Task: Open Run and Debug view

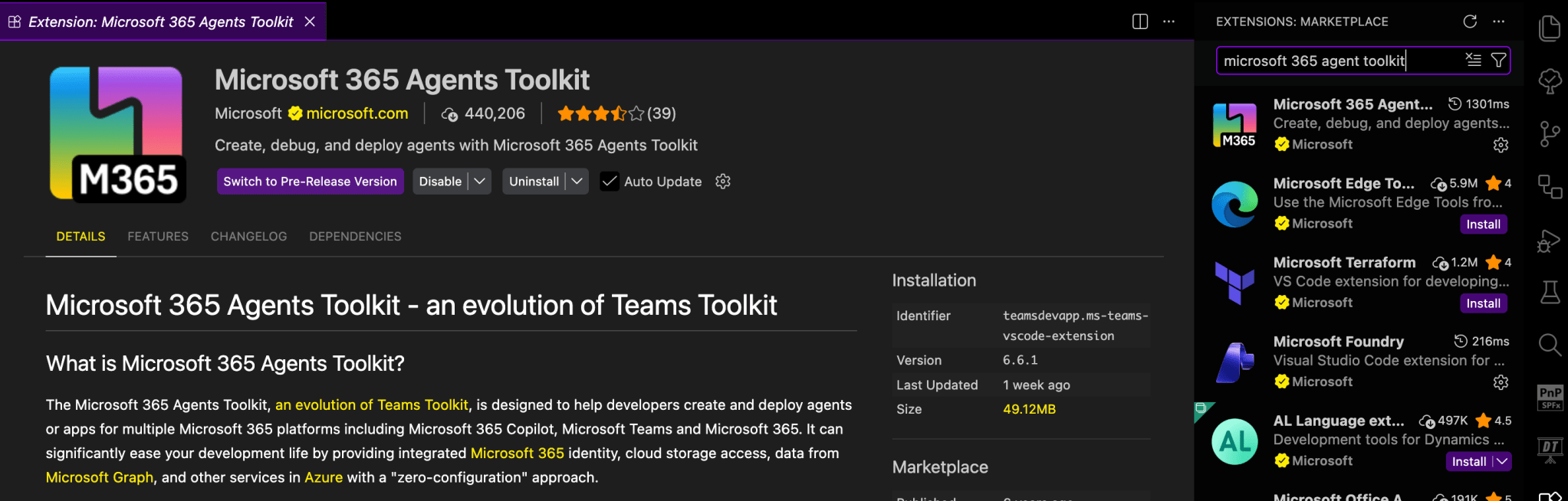Action: click(x=1549, y=241)
